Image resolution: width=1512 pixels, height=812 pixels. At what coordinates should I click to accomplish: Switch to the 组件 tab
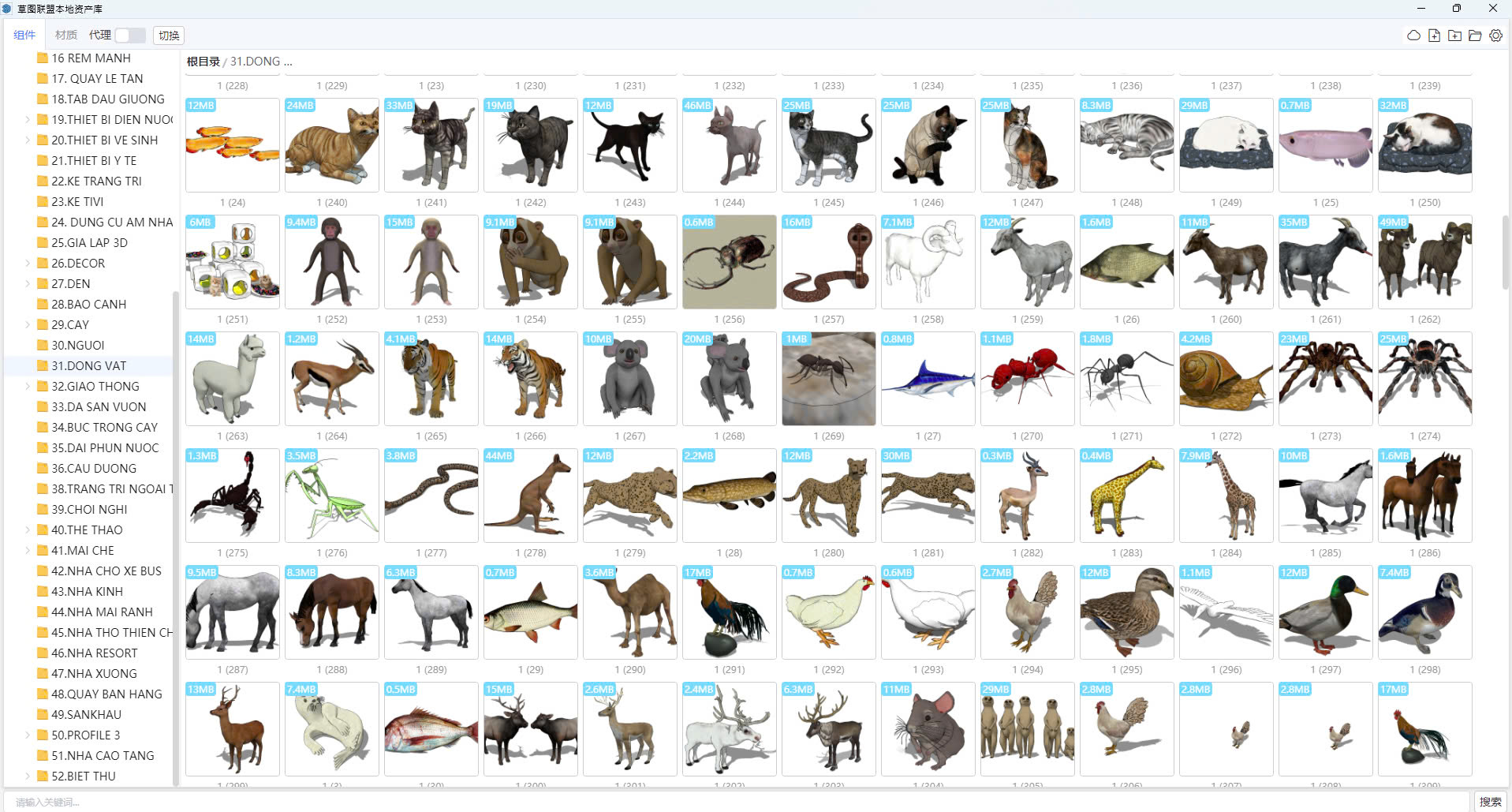pyautogui.click(x=24, y=36)
